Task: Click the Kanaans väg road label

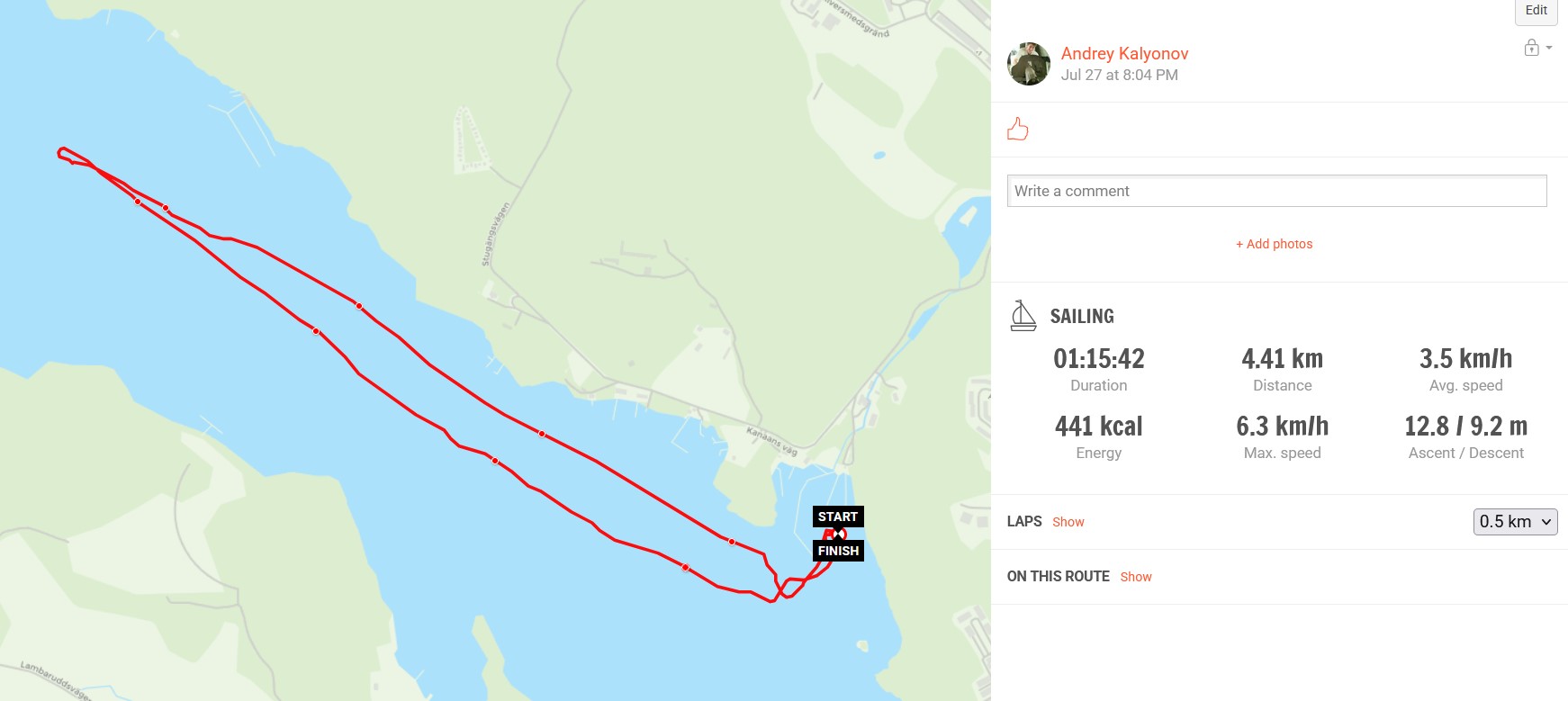Action: [x=772, y=441]
